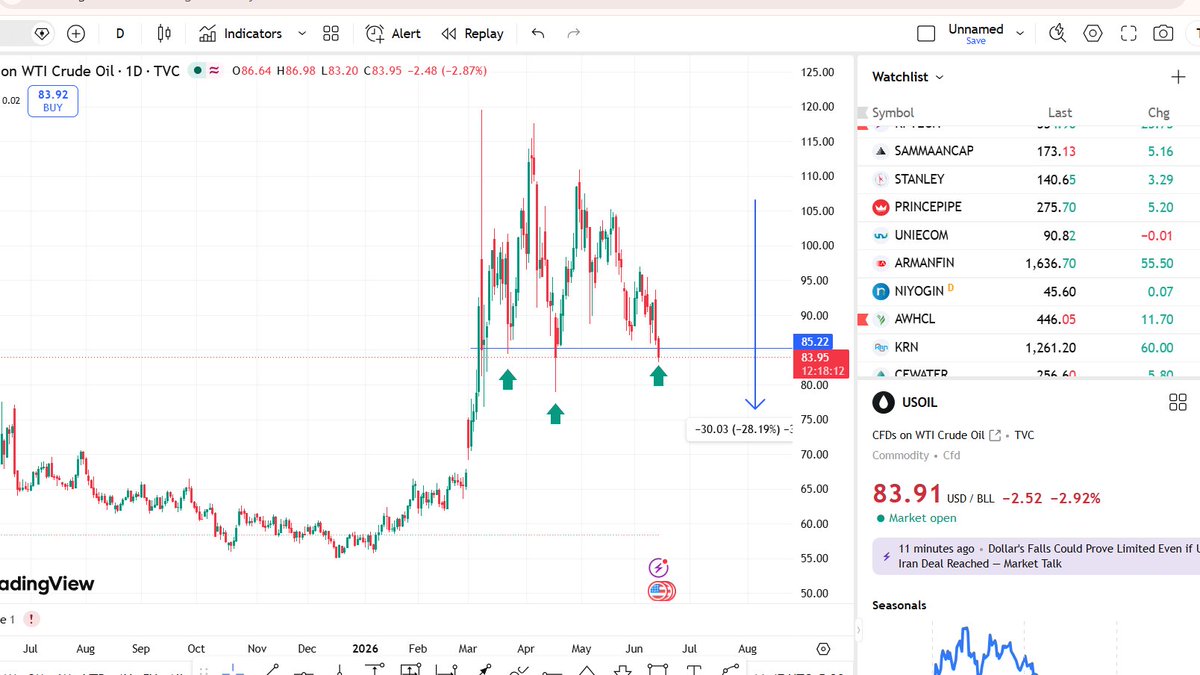The width and height of the screenshot is (1200, 675).
Task: Sort watchlist by Last column
Action: (1060, 113)
